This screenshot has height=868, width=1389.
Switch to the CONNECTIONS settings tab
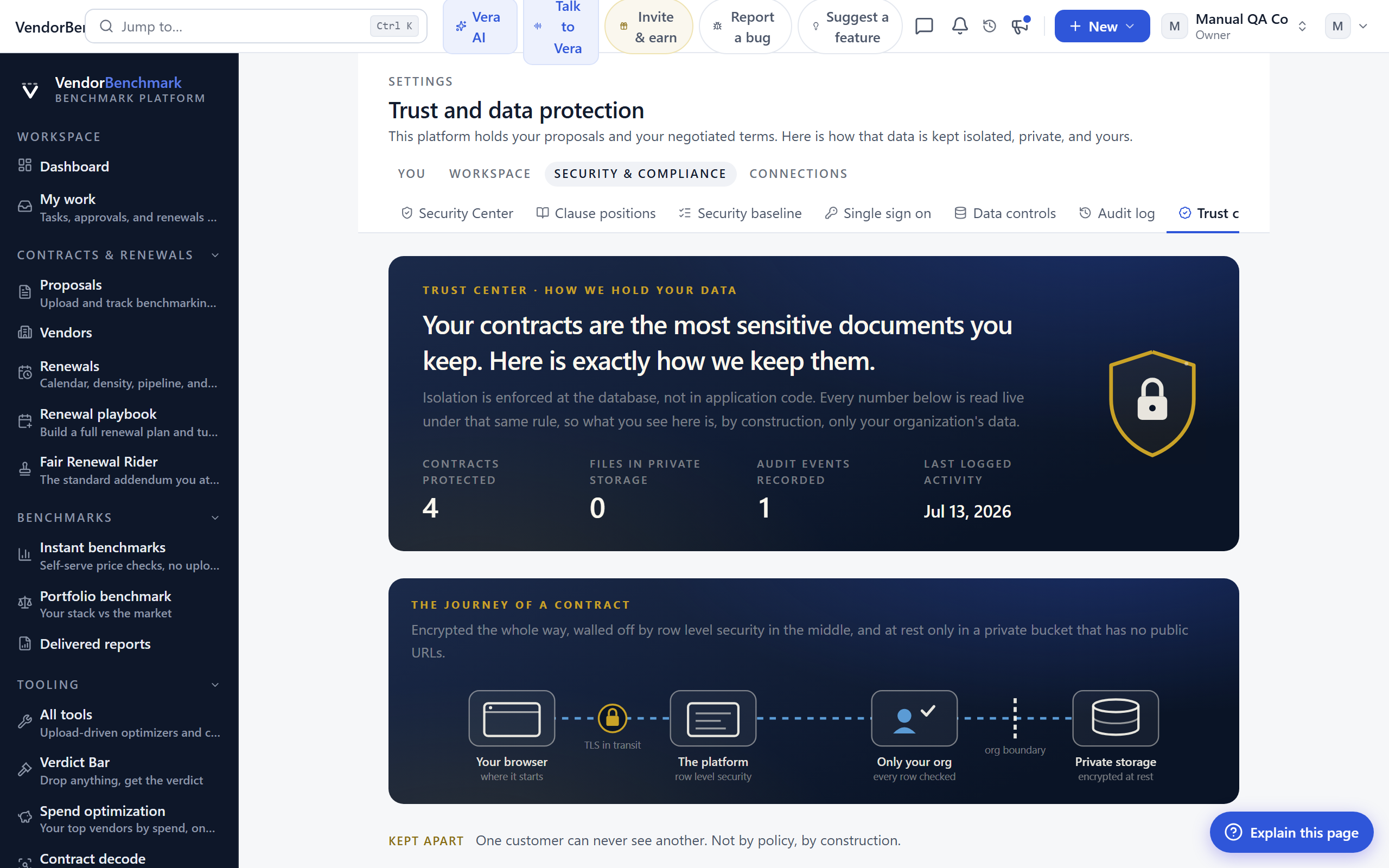pos(798,174)
